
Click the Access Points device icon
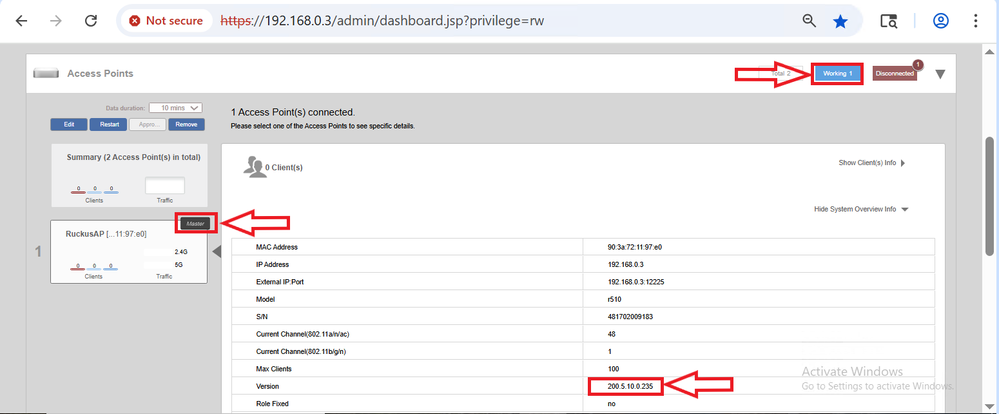(x=46, y=73)
